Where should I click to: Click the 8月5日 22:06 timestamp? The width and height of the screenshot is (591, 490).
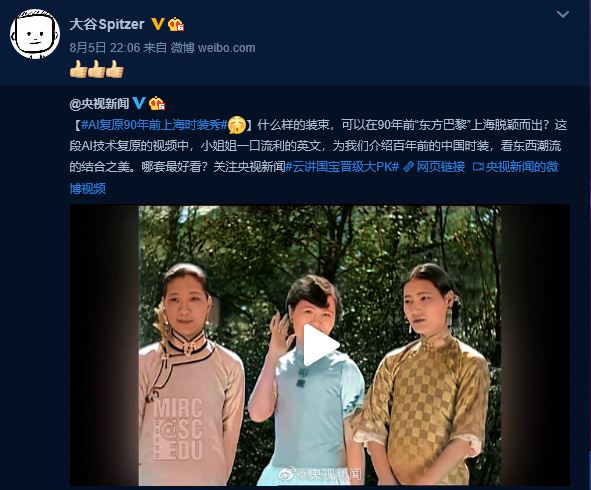click(x=105, y=47)
